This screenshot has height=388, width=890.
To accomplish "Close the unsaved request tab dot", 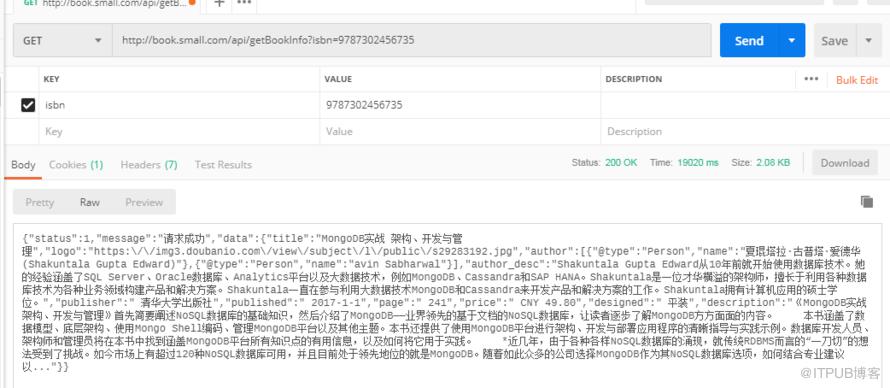I will 192,2.
